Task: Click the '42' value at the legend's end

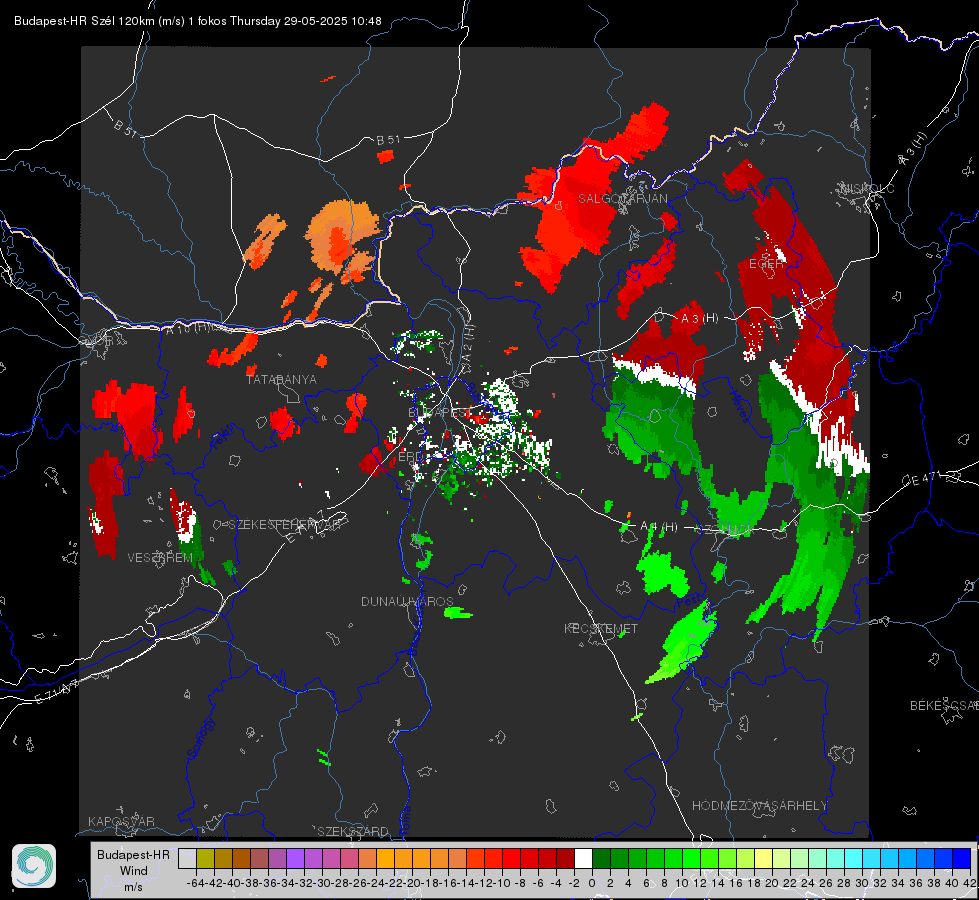Action: tap(969, 883)
